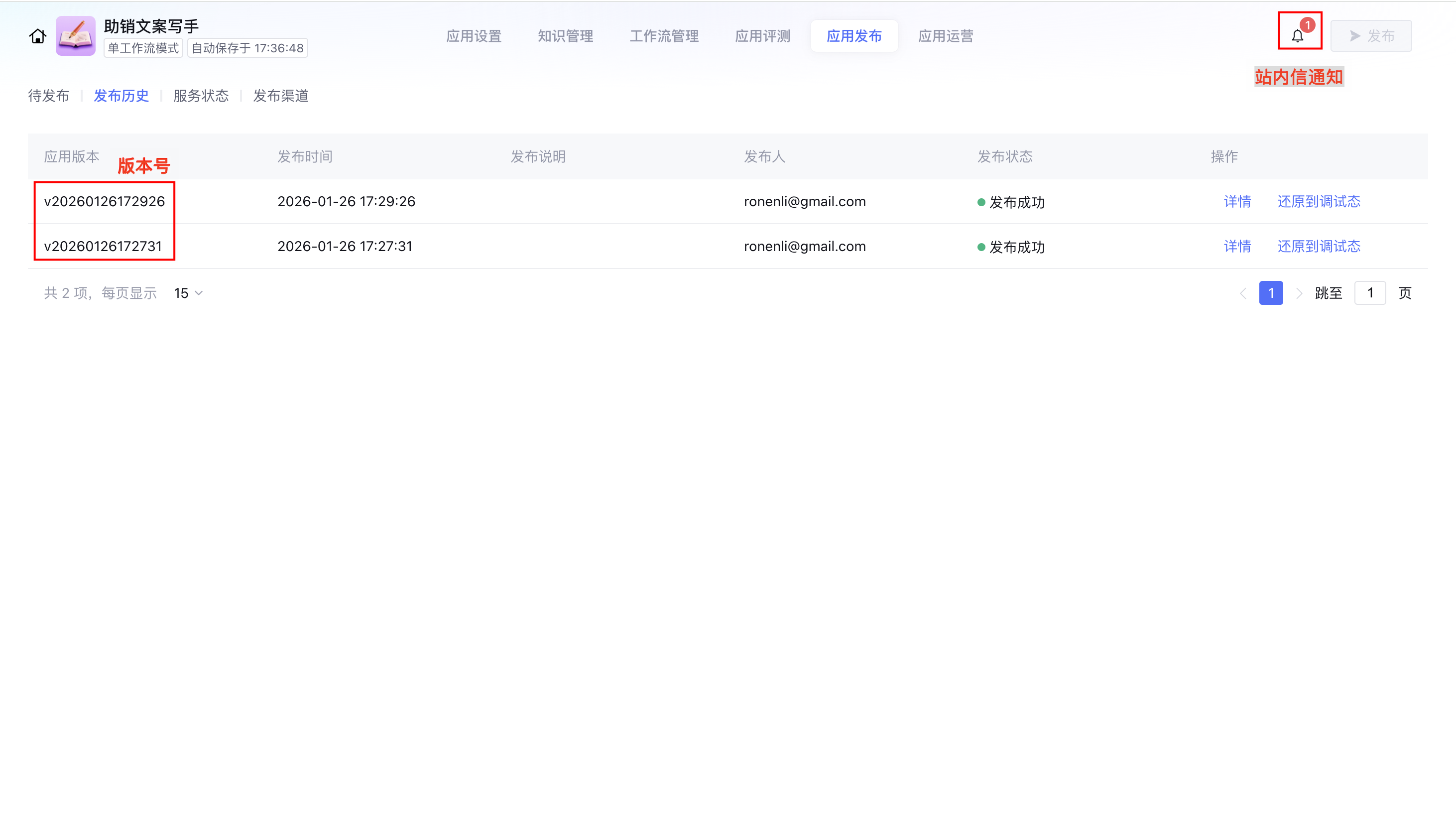Select the 发布渠道 sub-tab
Viewport: 1456px width, 822px height.
point(280,96)
